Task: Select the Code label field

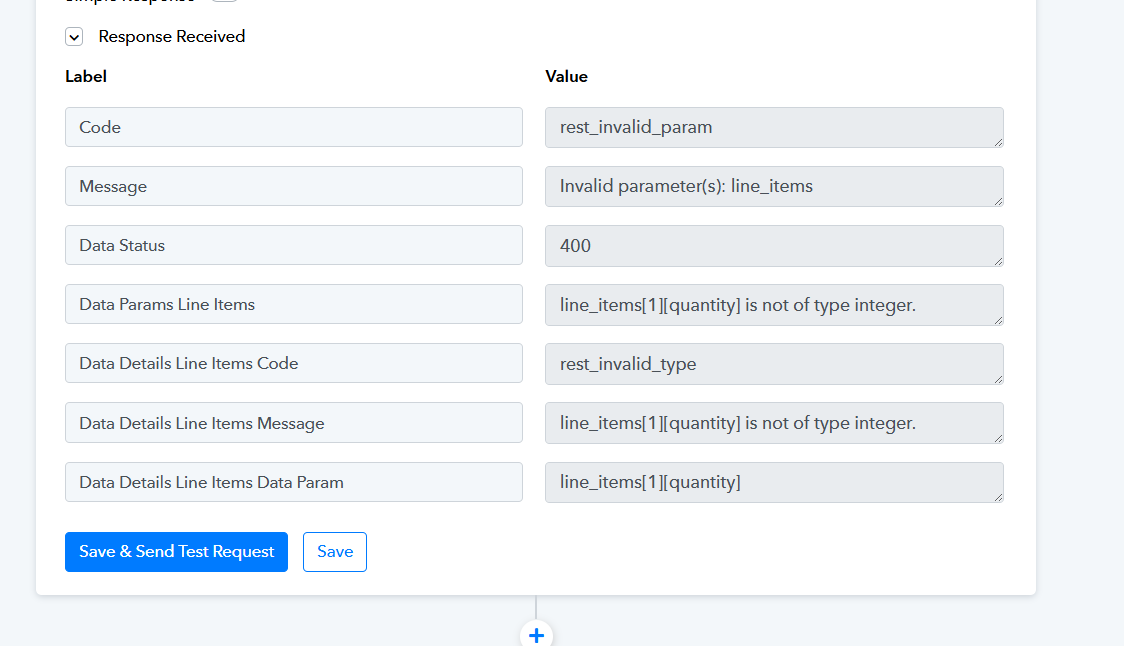Action: (294, 128)
